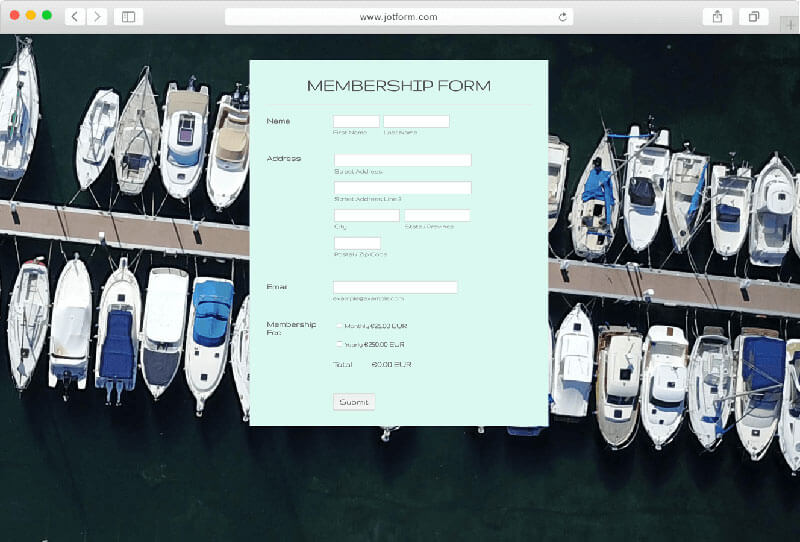Click the Email input field
The height and width of the screenshot is (542, 800).
click(395, 287)
